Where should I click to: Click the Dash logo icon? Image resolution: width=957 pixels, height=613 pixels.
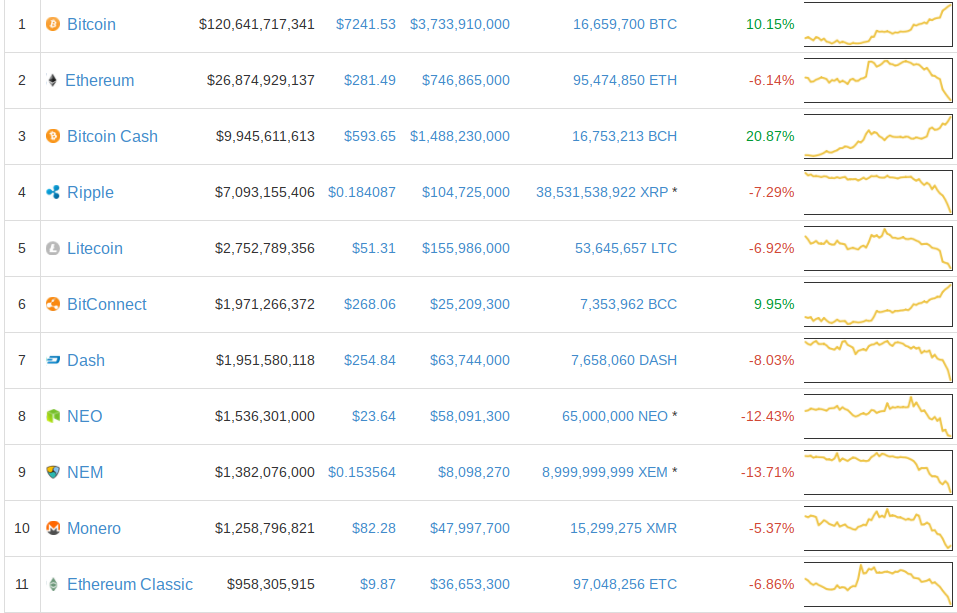pyautogui.click(x=53, y=360)
